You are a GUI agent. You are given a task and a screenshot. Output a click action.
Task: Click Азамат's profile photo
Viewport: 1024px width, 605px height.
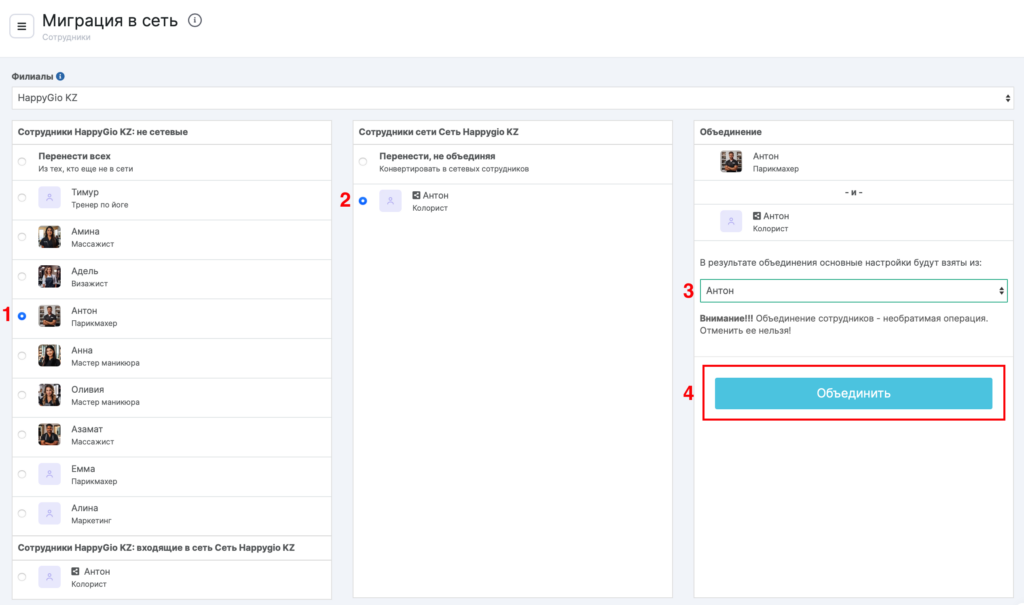click(49, 434)
